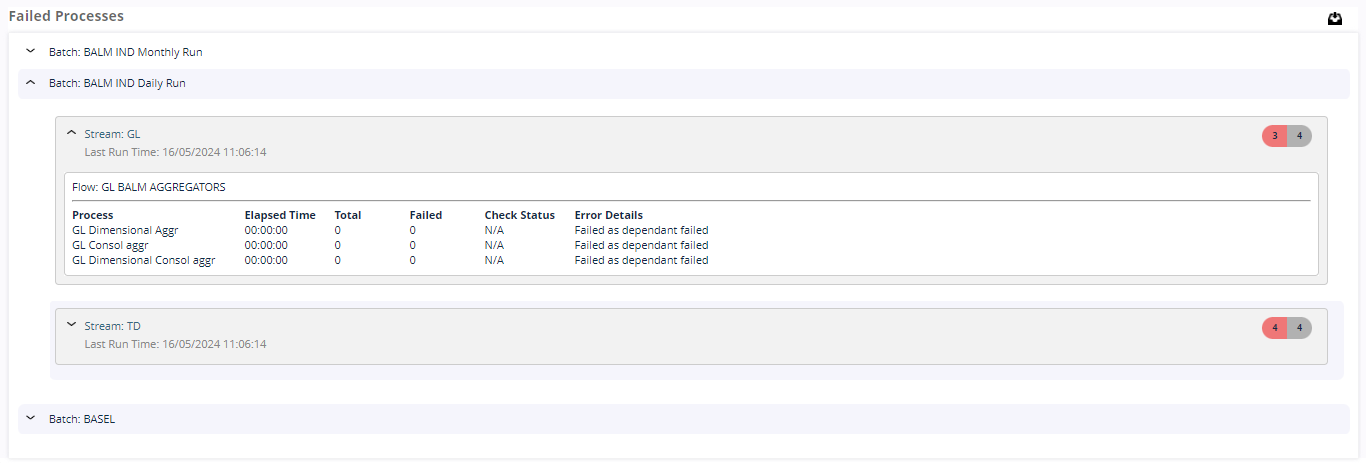Click the Failed Processes title
The width and height of the screenshot is (1366, 463).
66,16
